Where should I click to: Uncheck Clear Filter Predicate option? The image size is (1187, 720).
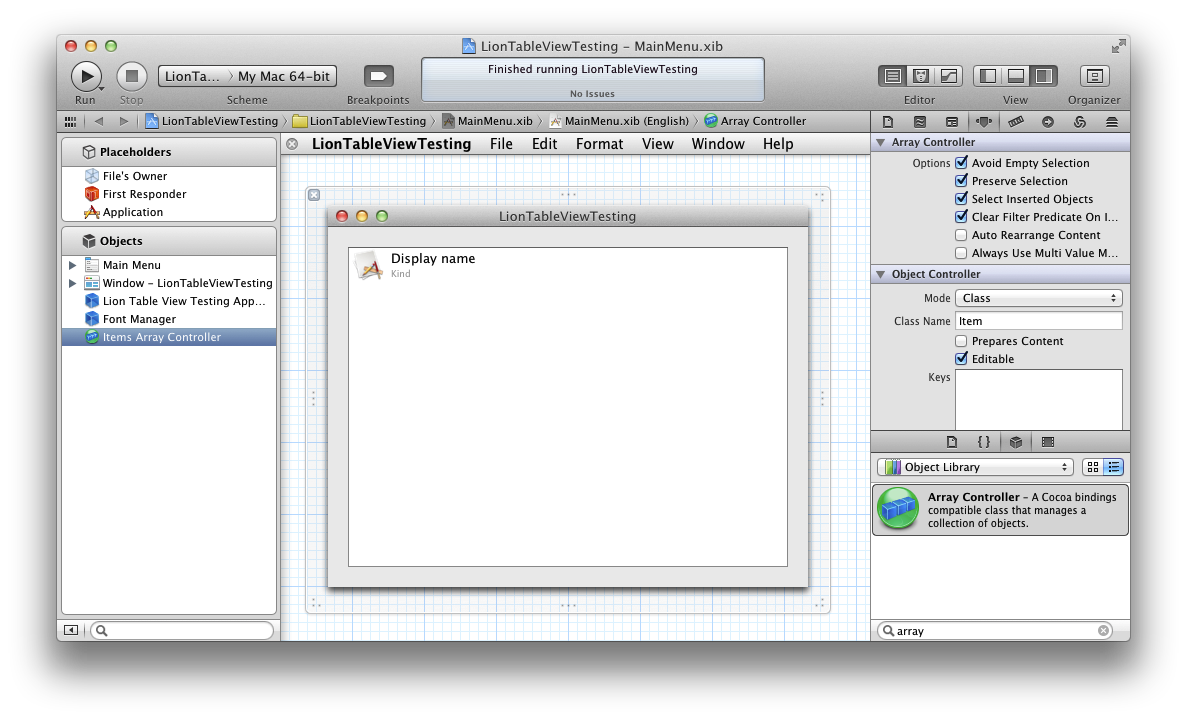[x=961, y=217]
